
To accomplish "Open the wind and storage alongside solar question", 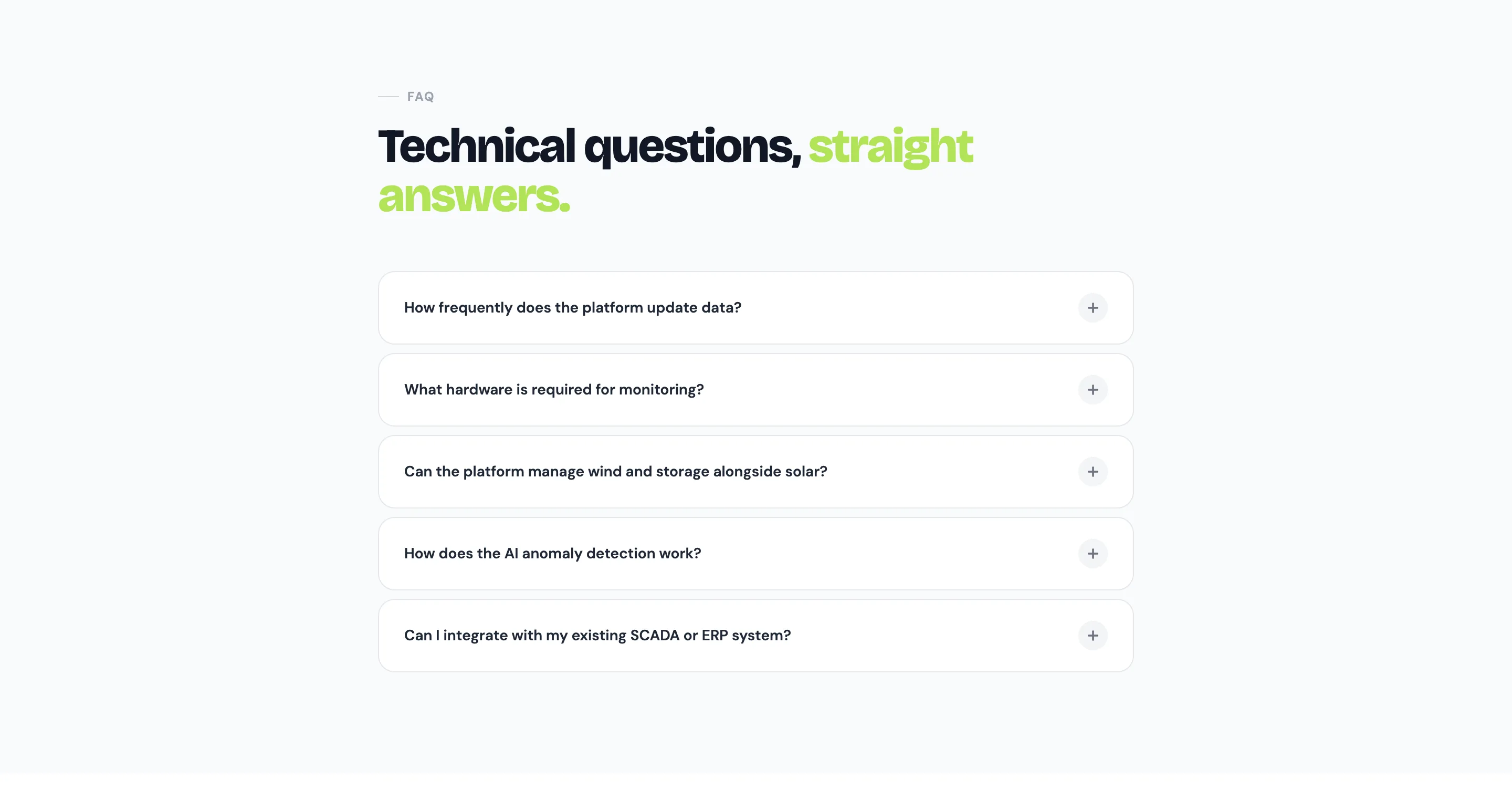I will pos(615,472).
